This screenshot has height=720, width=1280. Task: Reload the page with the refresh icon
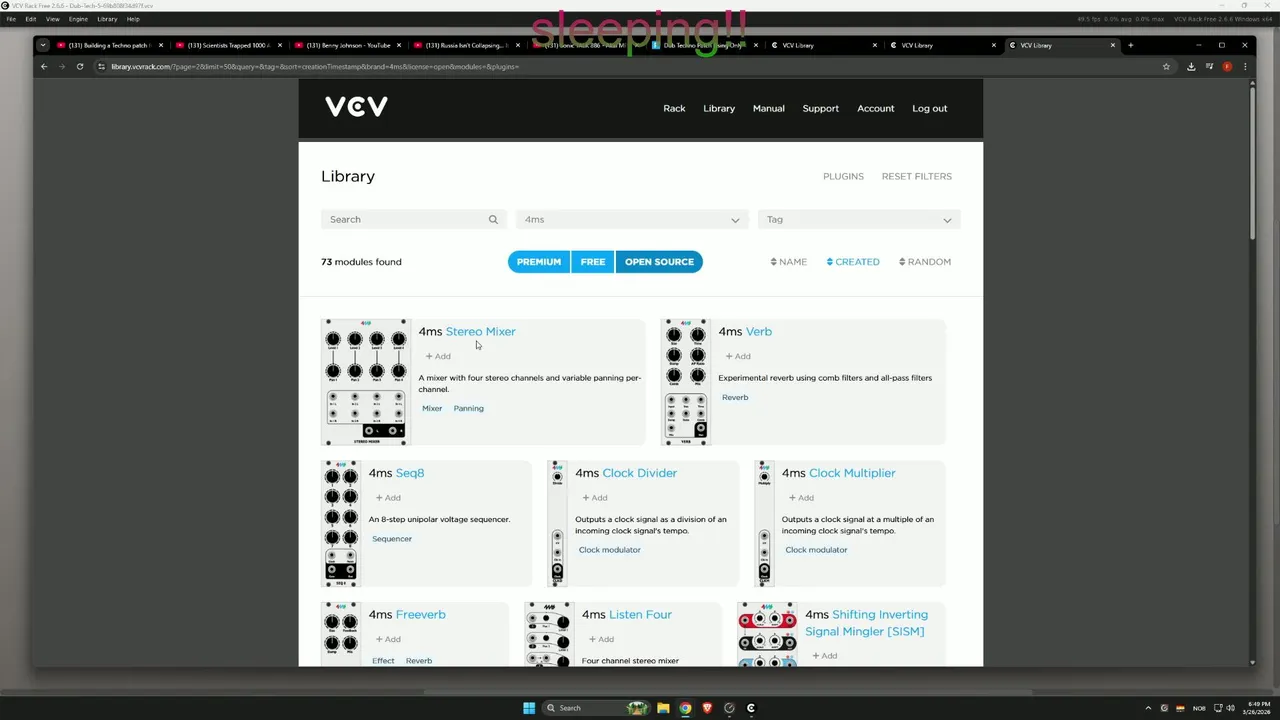tap(80, 66)
